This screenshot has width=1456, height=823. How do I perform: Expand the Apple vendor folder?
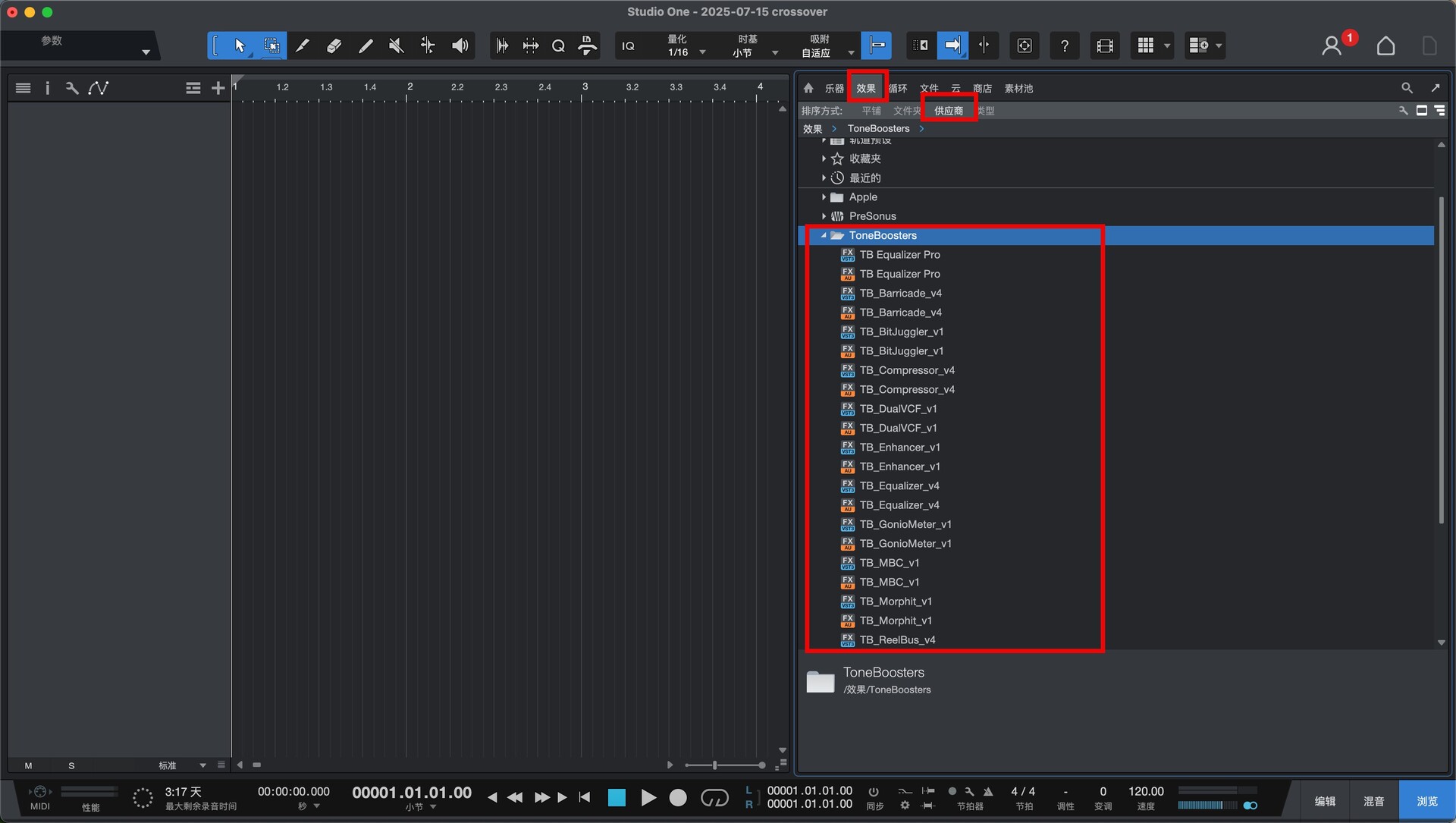coord(824,197)
